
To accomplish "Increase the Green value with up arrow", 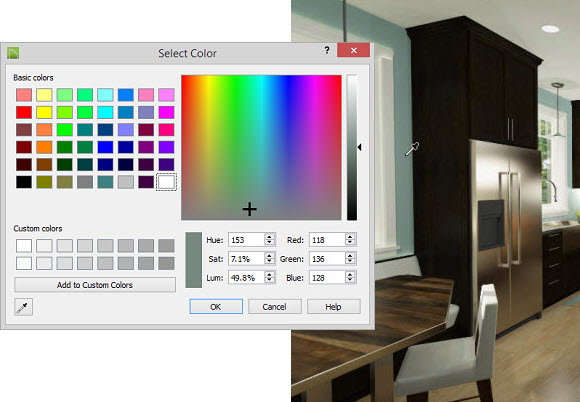I will (x=350, y=256).
